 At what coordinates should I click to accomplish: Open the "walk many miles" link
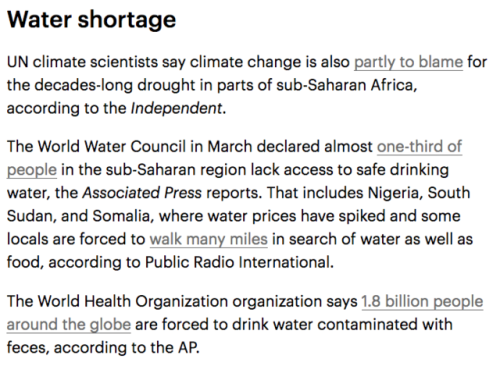tap(209, 239)
